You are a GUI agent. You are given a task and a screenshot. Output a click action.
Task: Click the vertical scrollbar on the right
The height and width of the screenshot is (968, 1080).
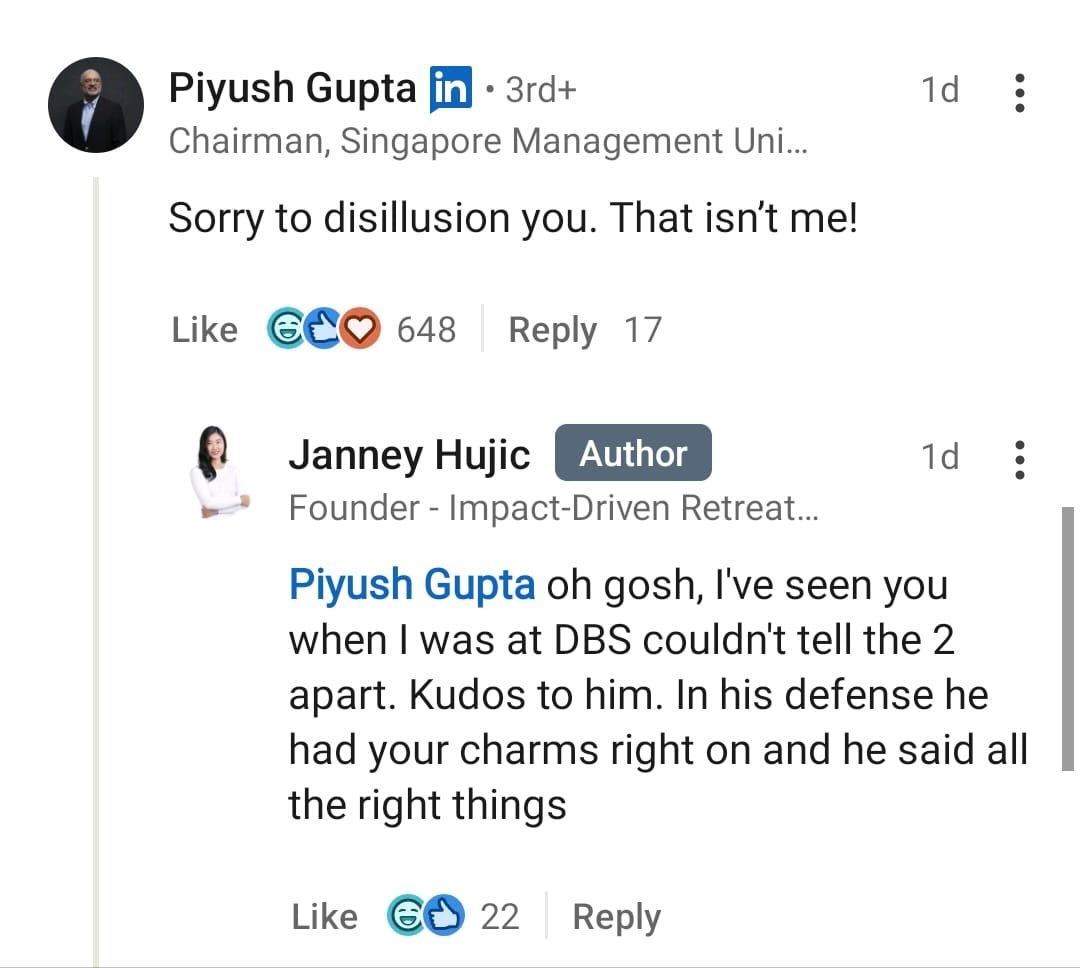(x=1067, y=638)
